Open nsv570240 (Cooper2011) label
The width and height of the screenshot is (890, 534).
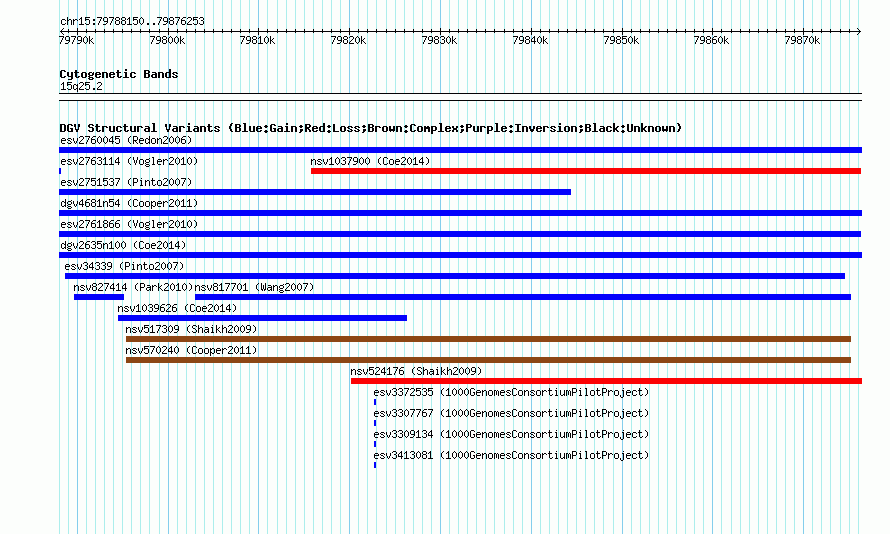click(191, 350)
